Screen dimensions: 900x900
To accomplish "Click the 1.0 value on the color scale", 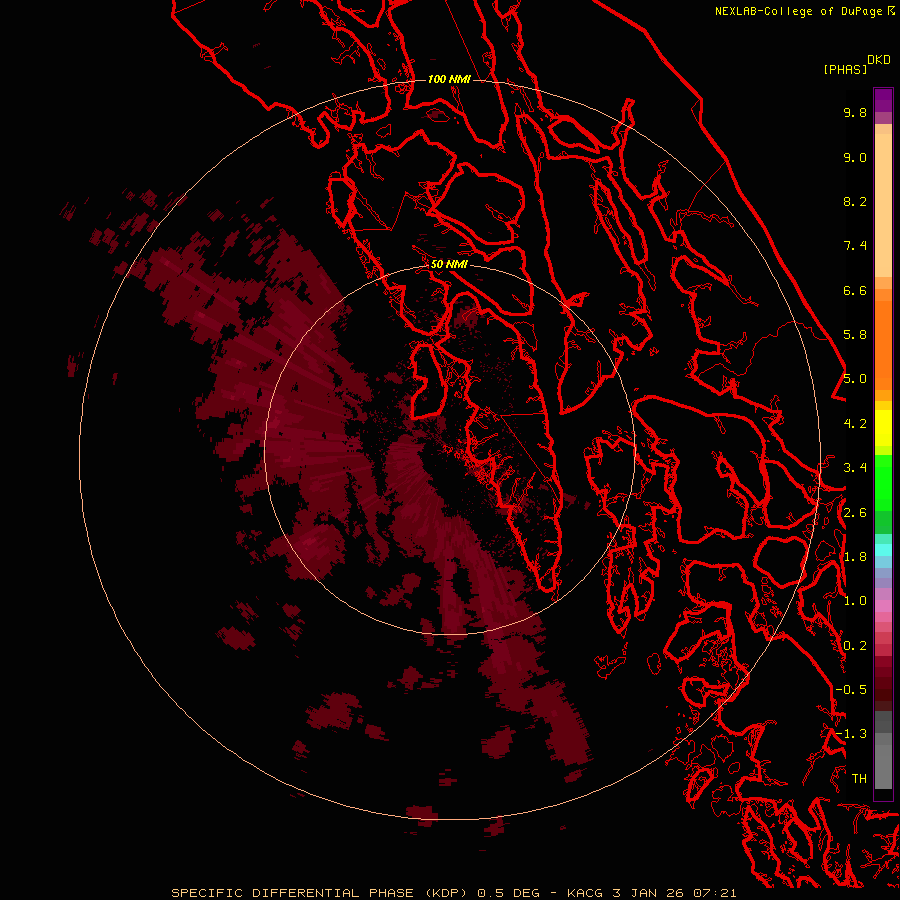I will 855,601.
